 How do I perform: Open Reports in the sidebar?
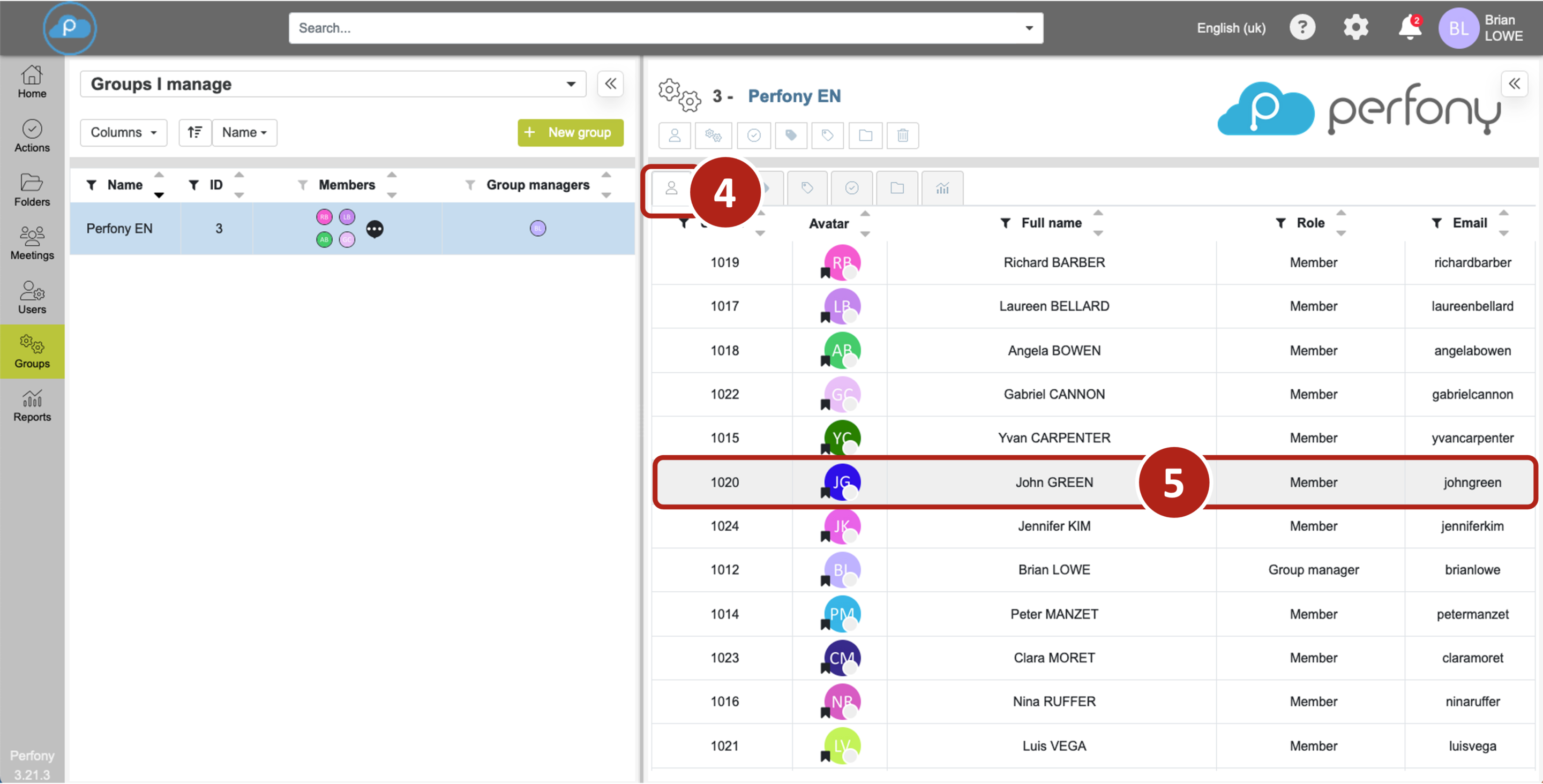(32, 405)
